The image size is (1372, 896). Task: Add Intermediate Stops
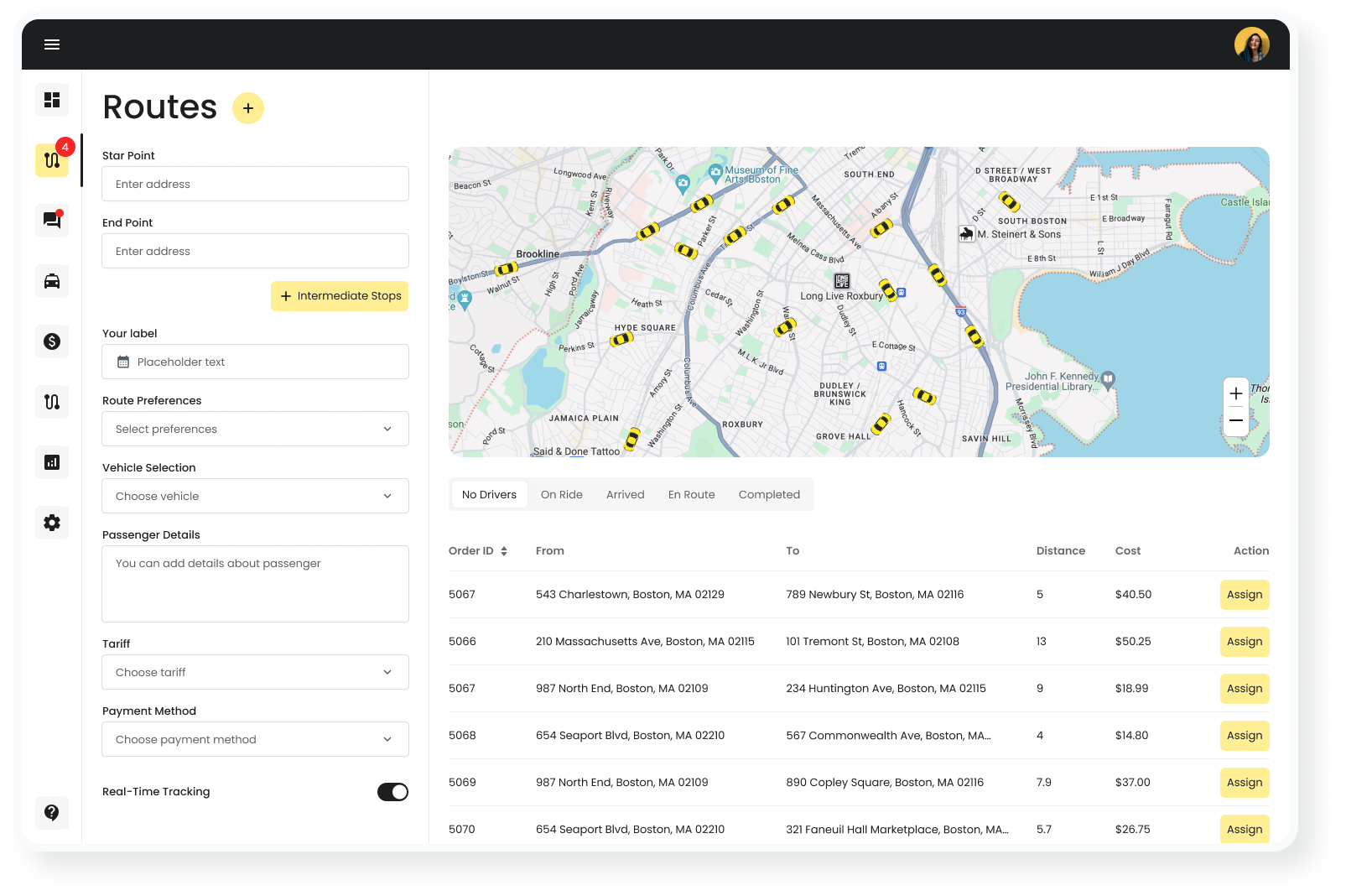(x=340, y=296)
